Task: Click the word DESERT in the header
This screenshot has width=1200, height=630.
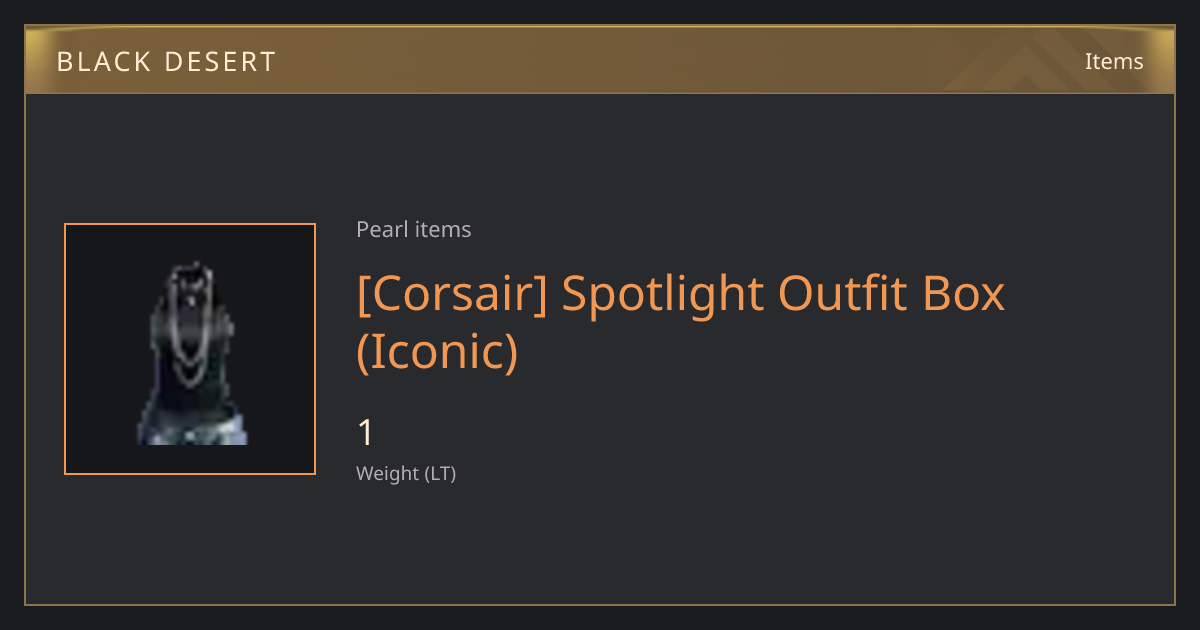Action: pos(215,62)
